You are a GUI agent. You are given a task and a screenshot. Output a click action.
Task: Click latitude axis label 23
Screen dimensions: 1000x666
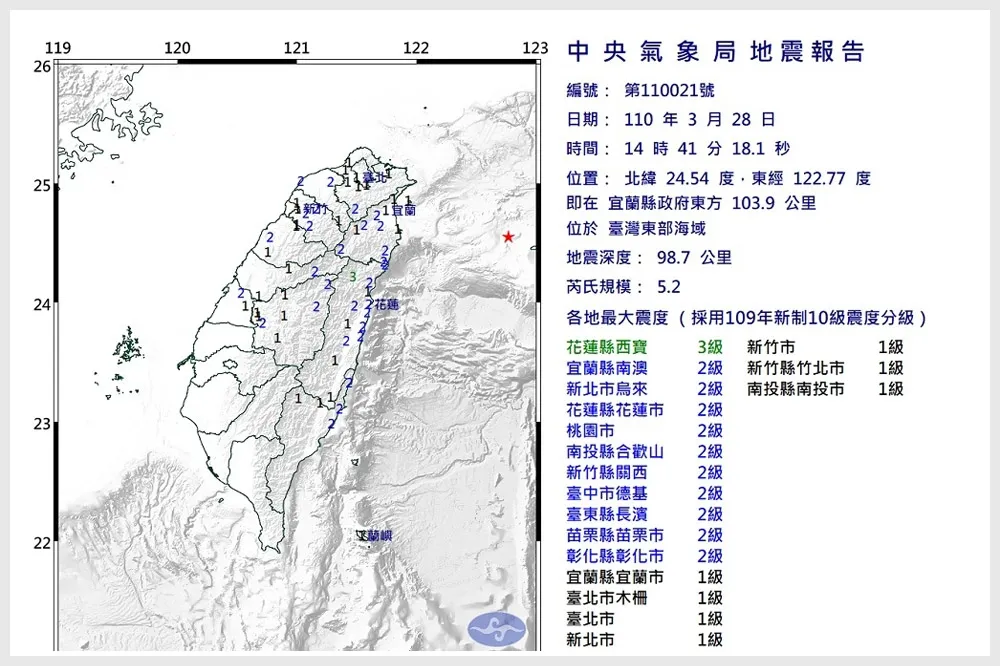pos(42,424)
